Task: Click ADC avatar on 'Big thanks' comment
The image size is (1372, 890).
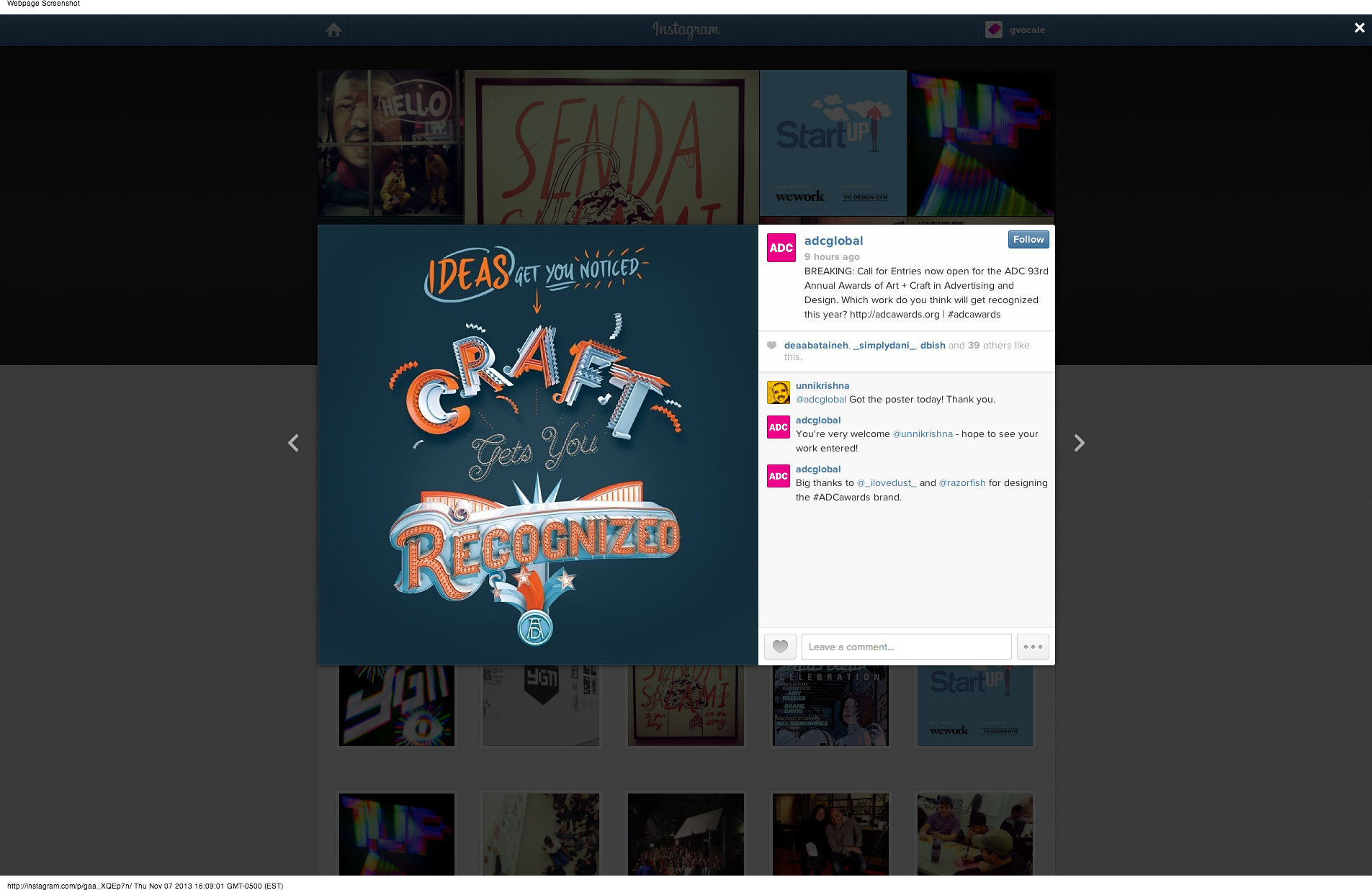Action: pos(779,476)
